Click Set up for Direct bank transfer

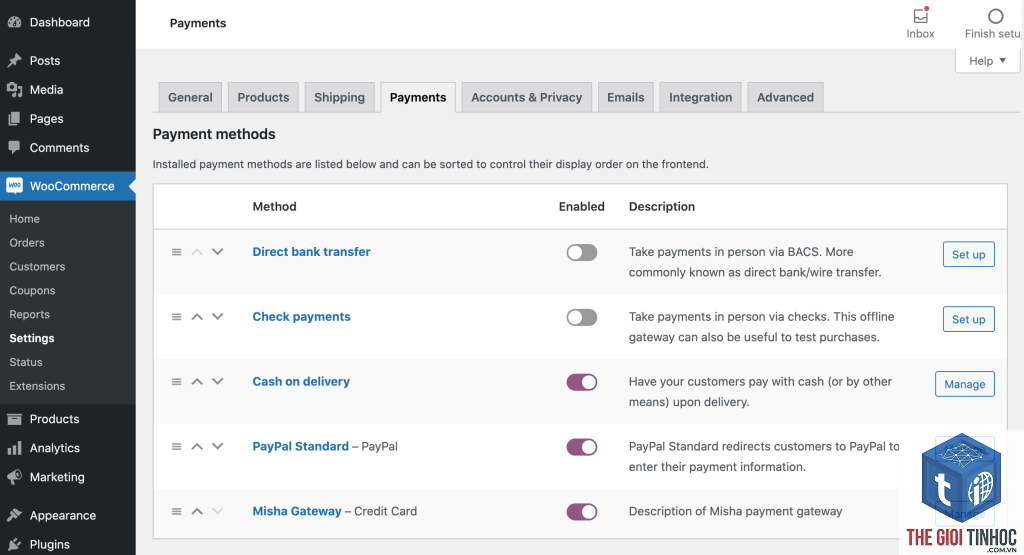pos(968,255)
